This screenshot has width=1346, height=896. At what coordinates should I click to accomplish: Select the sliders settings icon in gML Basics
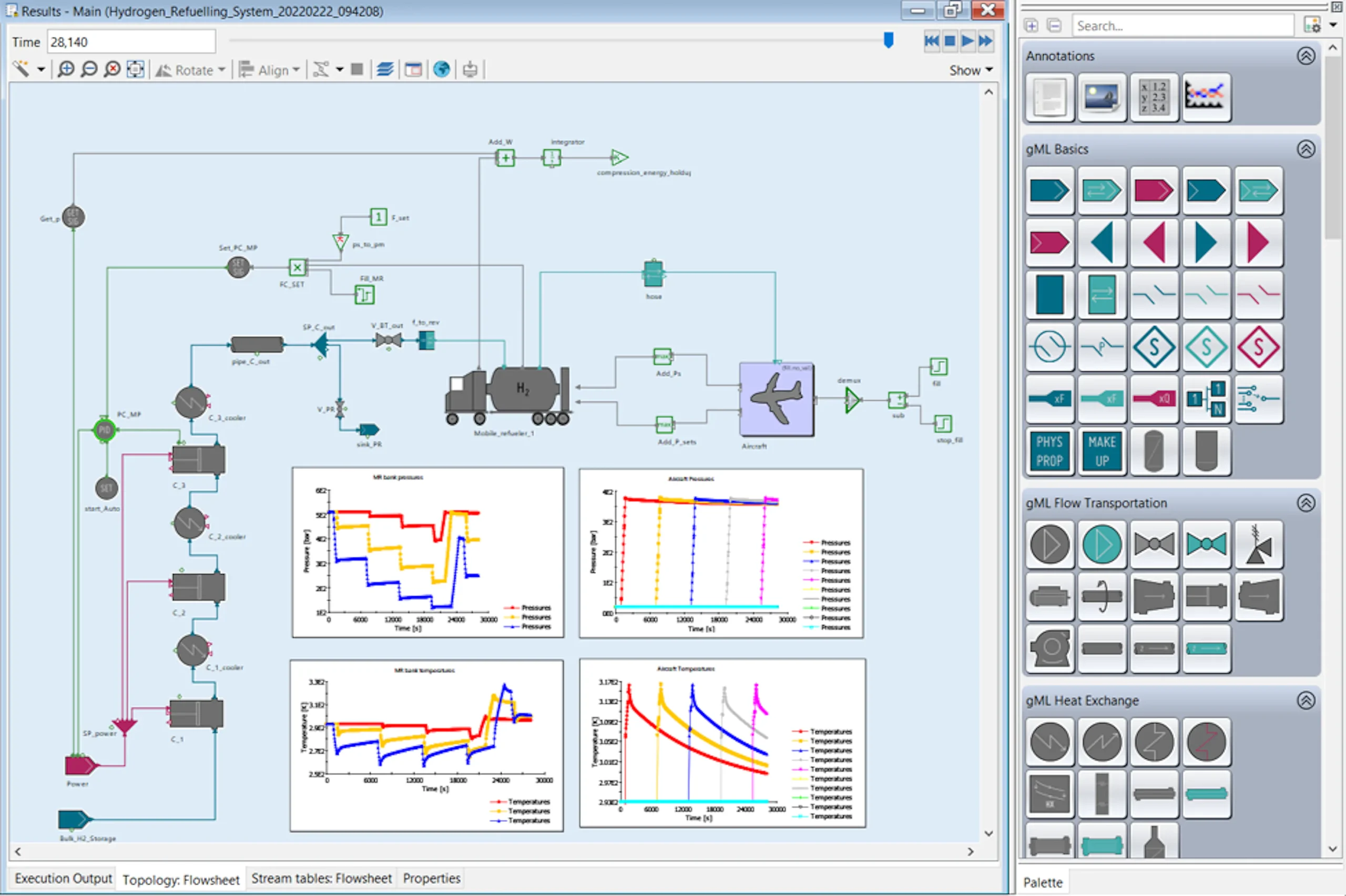coord(1259,399)
